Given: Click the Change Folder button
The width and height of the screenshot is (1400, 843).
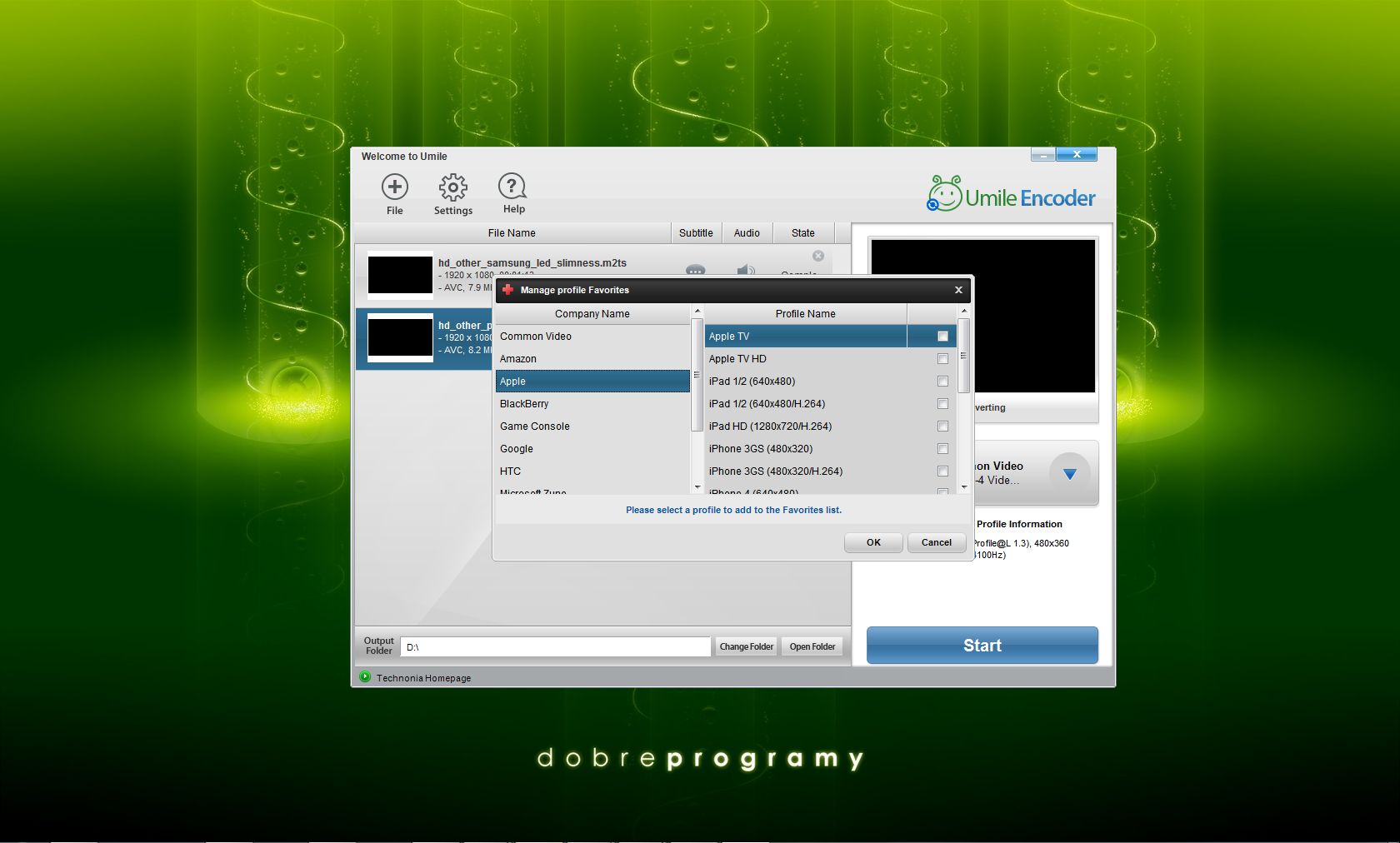Looking at the screenshot, I should (x=747, y=646).
